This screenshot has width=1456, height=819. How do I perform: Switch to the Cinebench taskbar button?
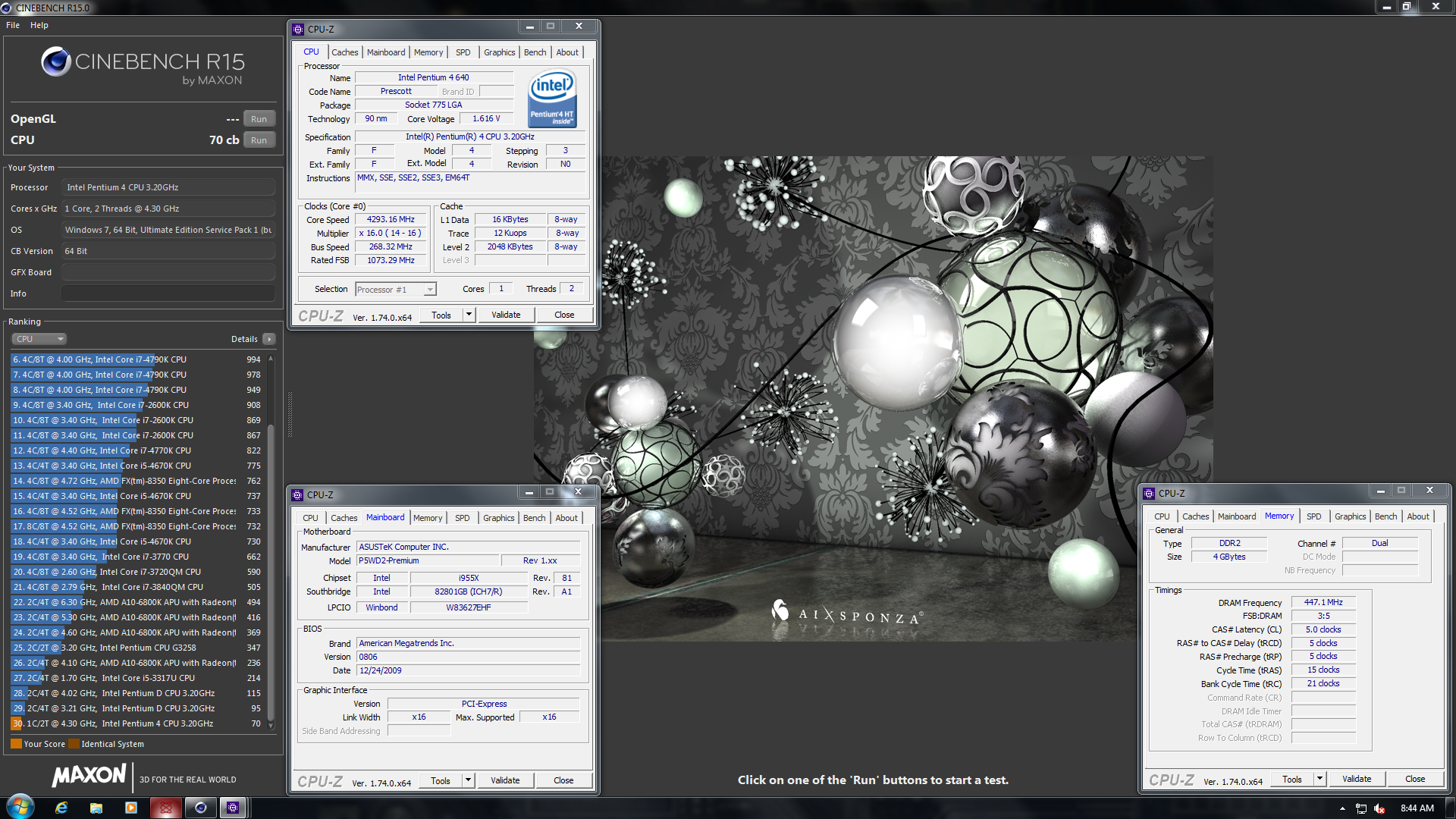click(200, 808)
